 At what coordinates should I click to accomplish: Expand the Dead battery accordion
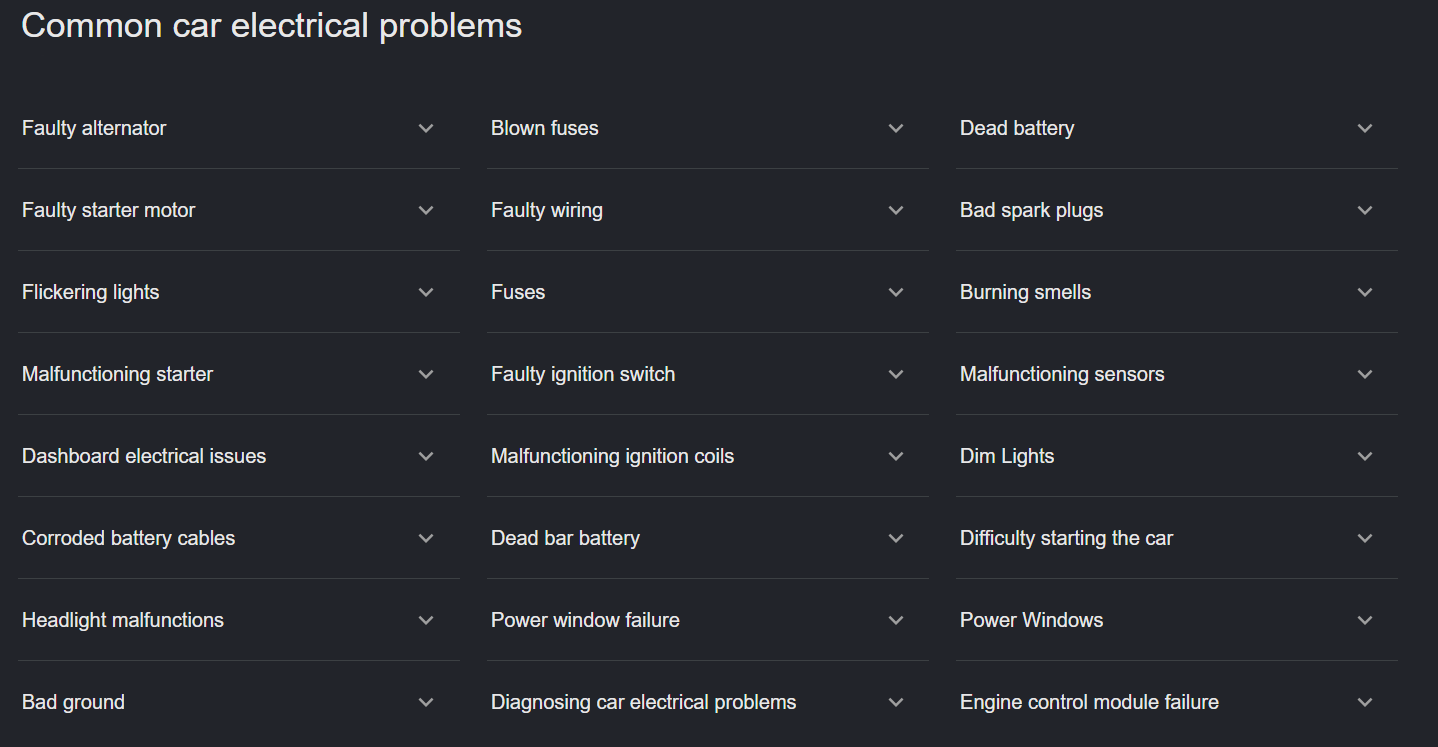(1365, 128)
